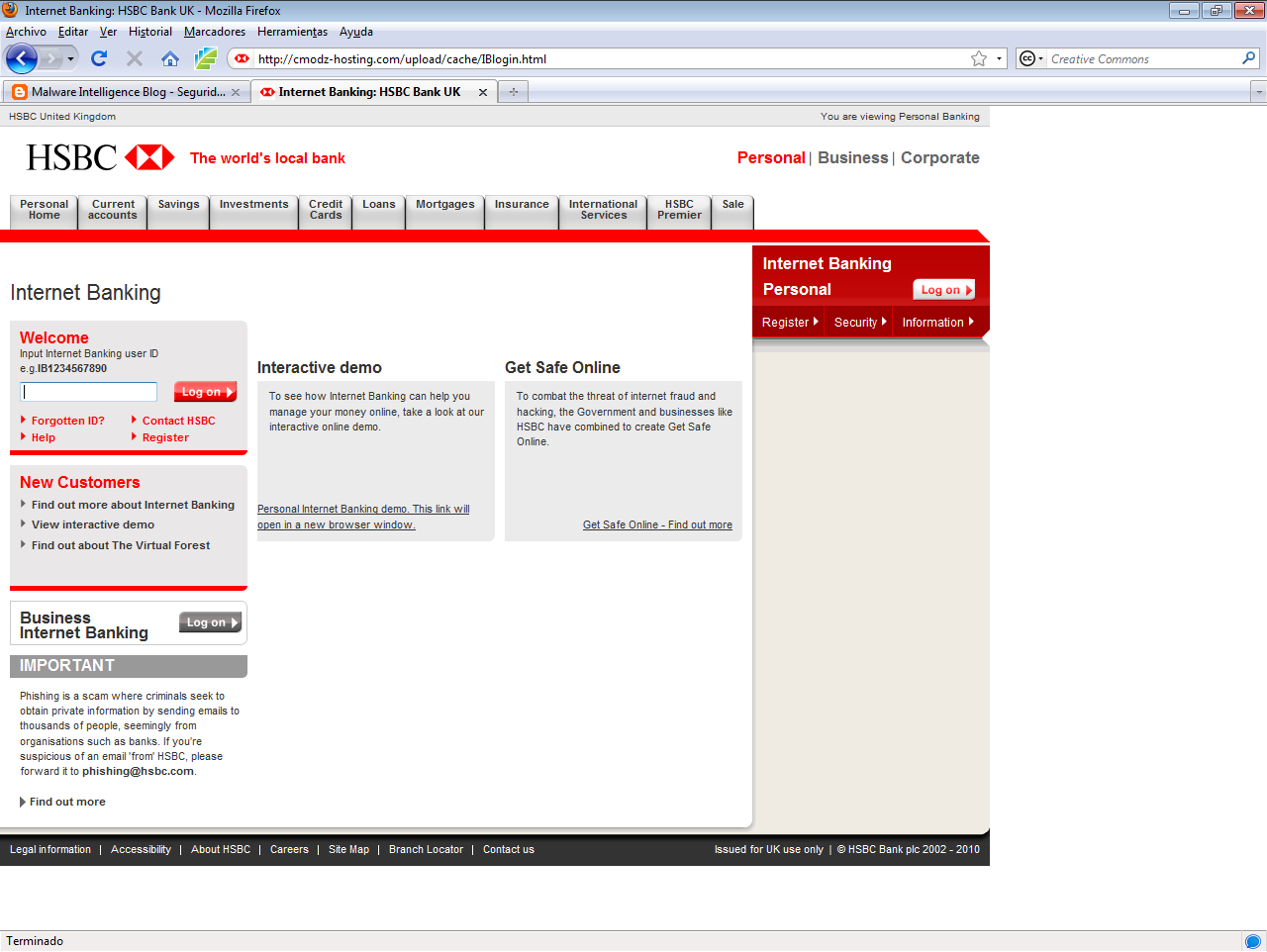Open the Creative Commons search engine dropdown

1031,59
